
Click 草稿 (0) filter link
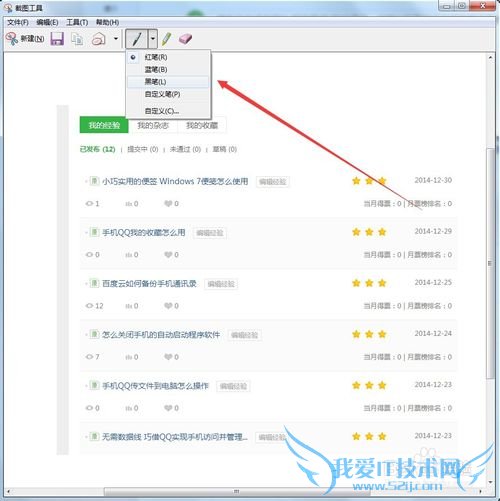[x=225, y=149]
